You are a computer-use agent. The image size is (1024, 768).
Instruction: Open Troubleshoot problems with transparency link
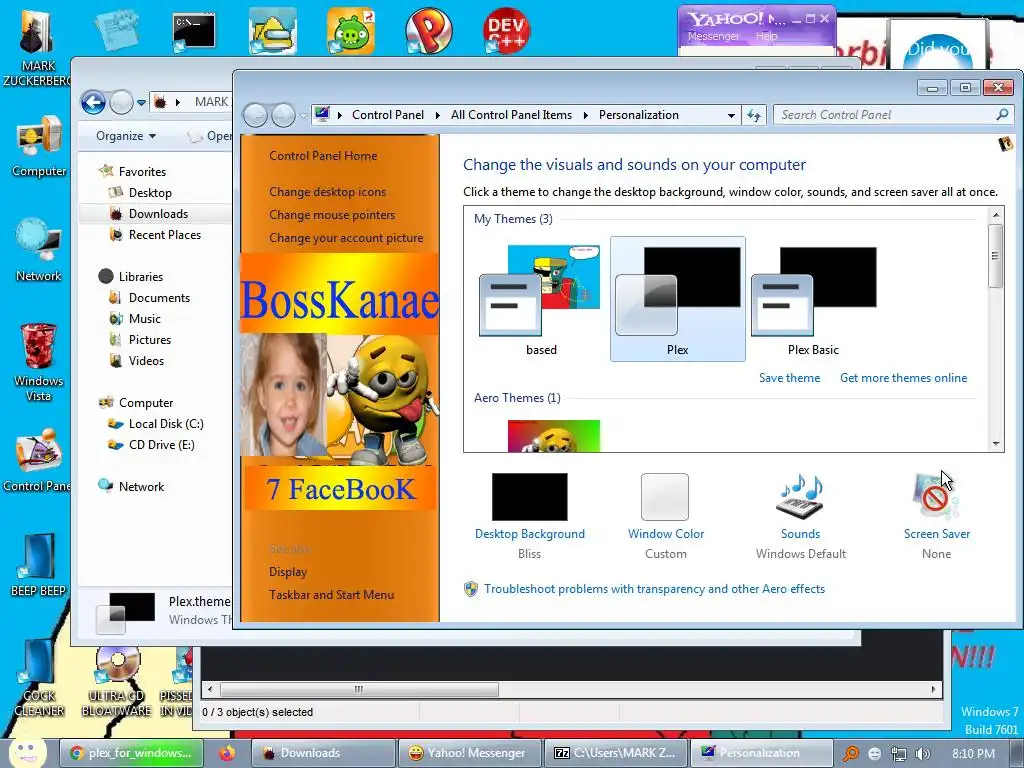654,589
